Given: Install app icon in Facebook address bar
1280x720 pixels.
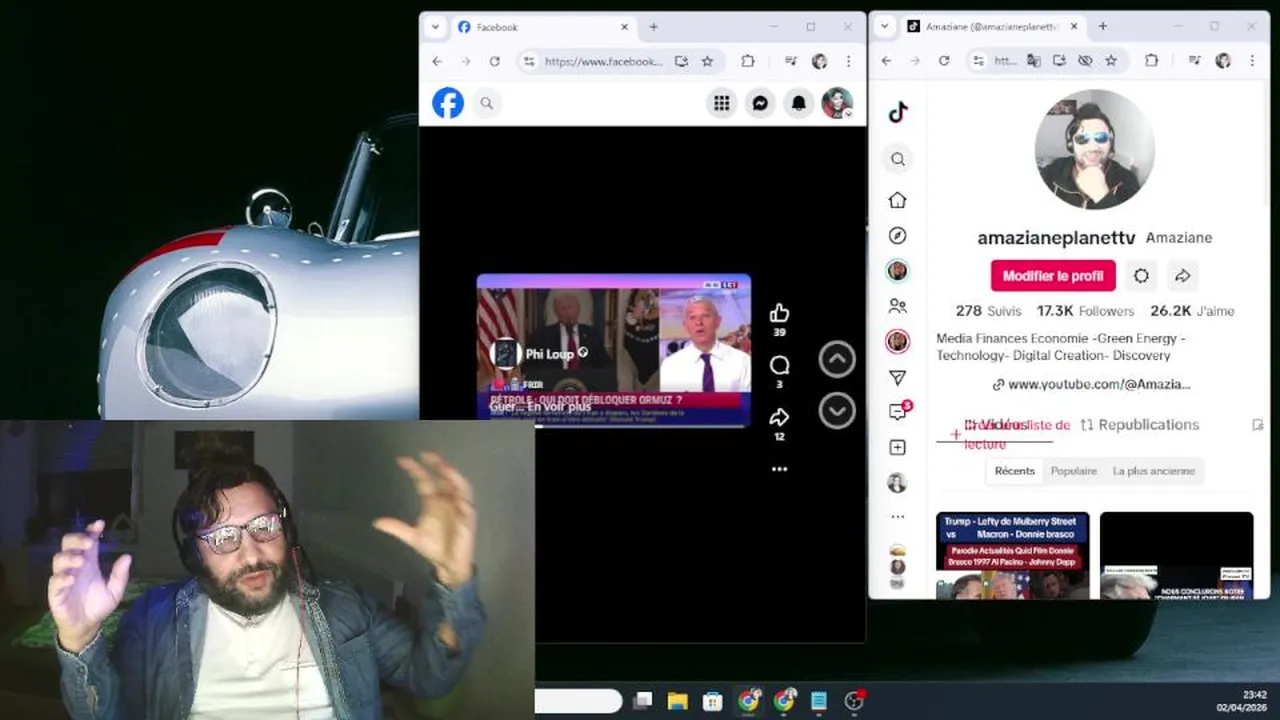Looking at the screenshot, I should (x=681, y=61).
